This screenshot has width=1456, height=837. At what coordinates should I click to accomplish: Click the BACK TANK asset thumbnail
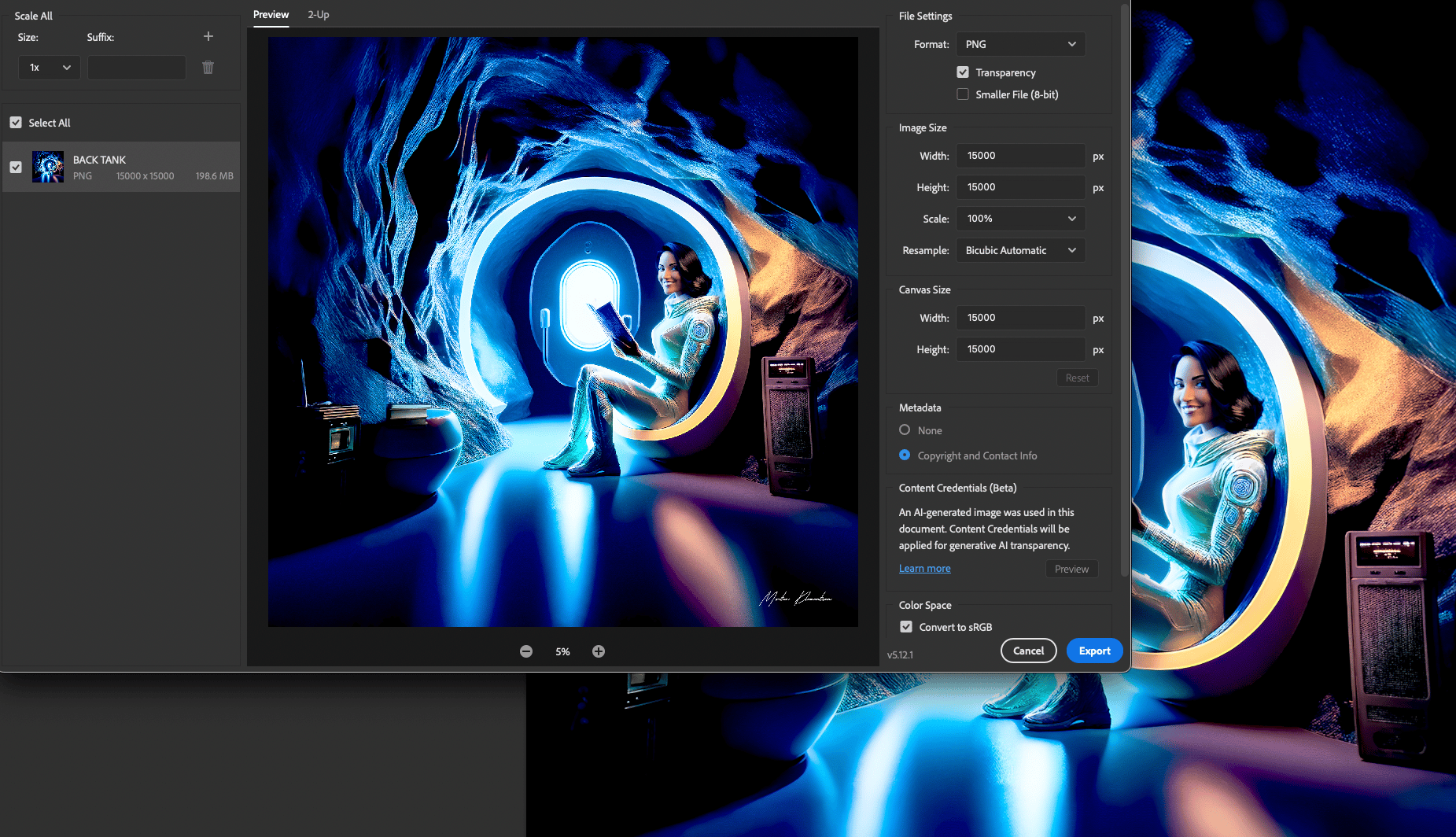tap(48, 167)
